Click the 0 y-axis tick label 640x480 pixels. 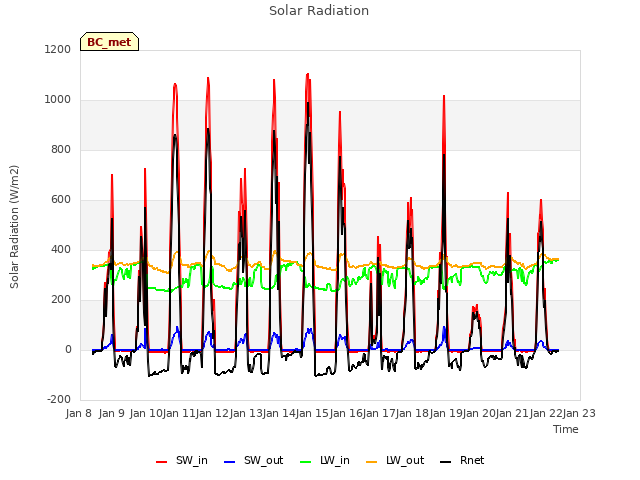tap(68, 349)
